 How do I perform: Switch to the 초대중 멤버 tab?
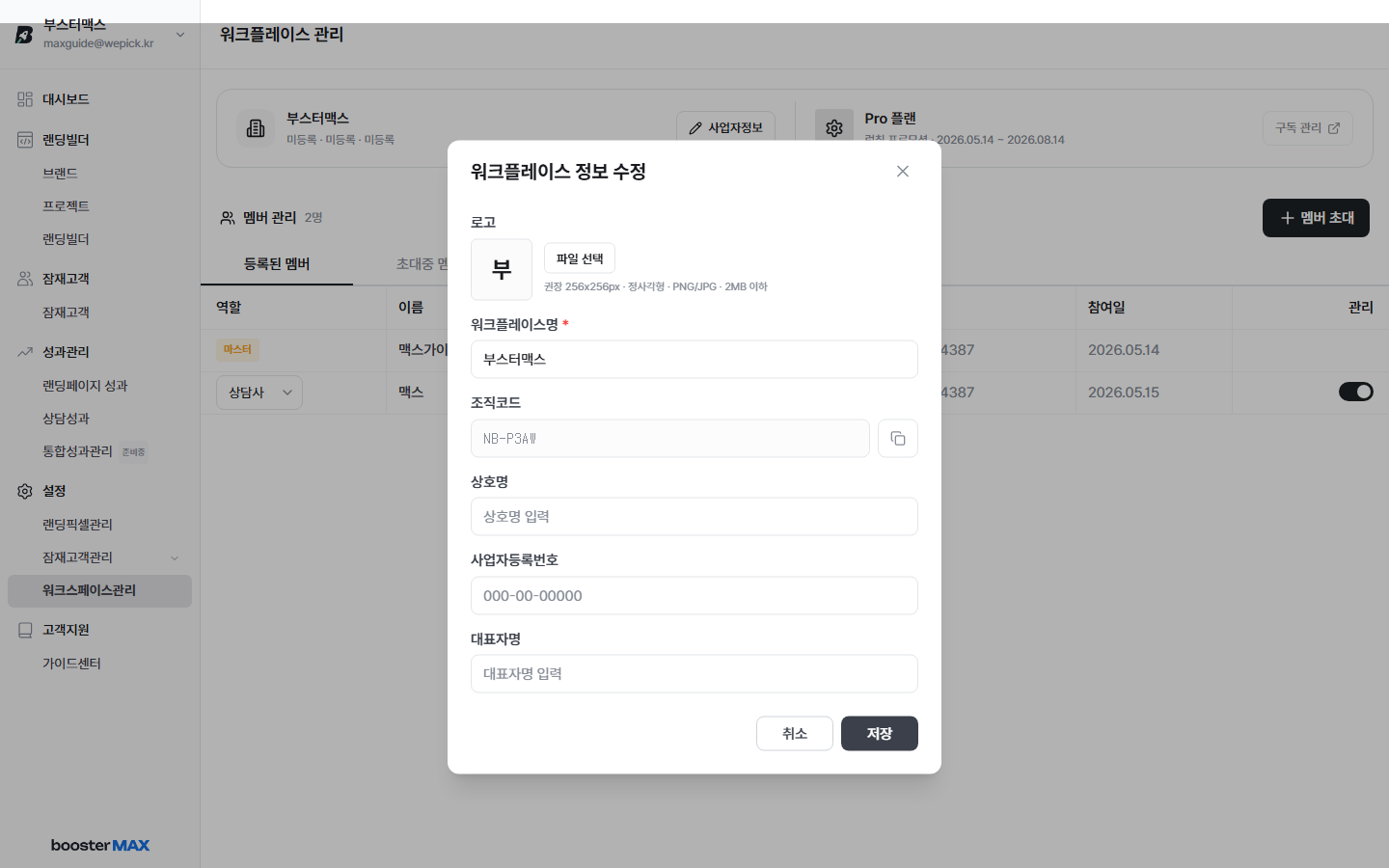coord(422,264)
